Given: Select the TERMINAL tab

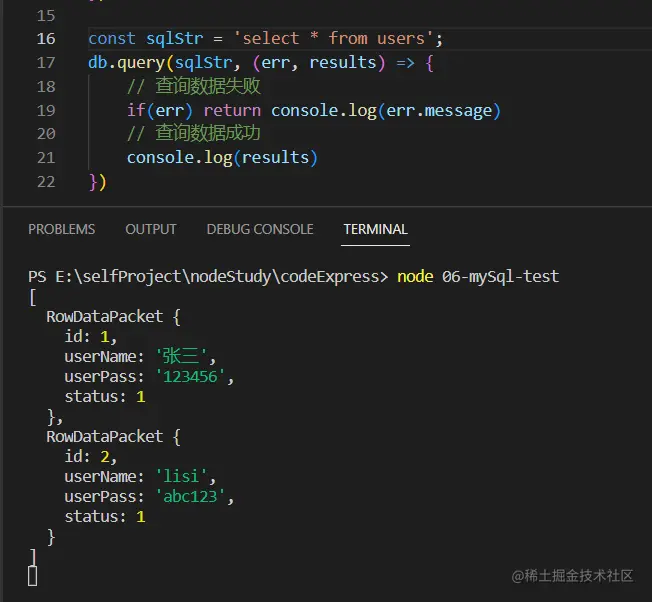Looking at the screenshot, I should coord(375,229).
